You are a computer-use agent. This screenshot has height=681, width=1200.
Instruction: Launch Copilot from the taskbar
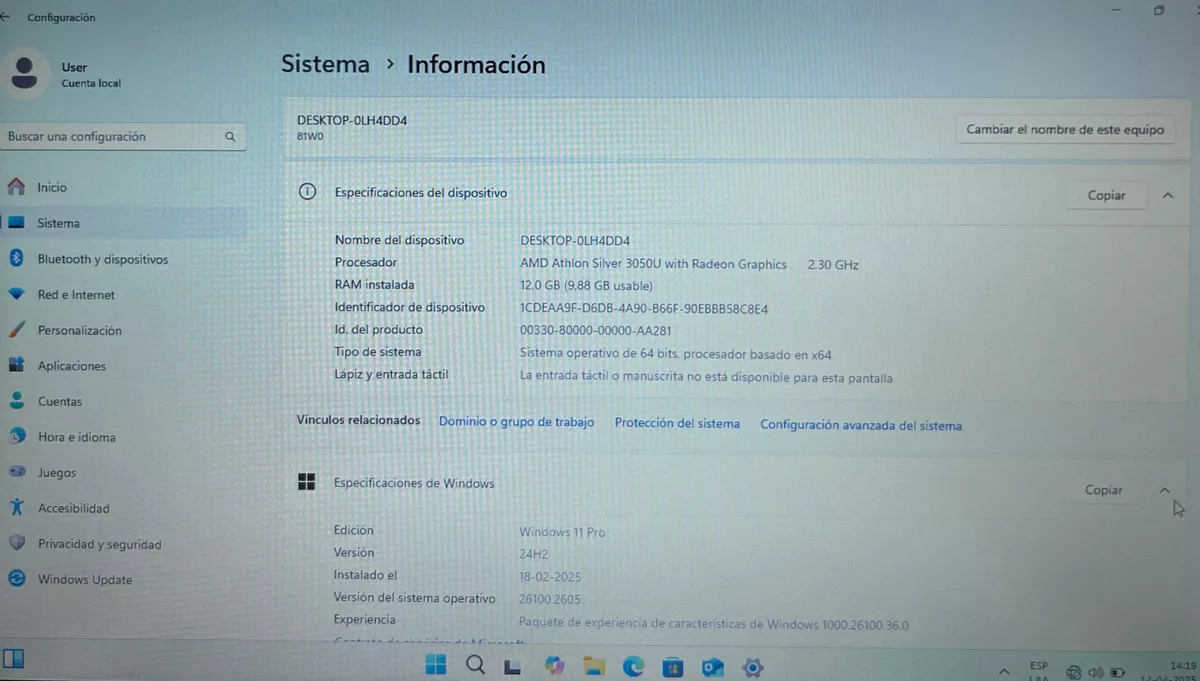[x=554, y=665]
